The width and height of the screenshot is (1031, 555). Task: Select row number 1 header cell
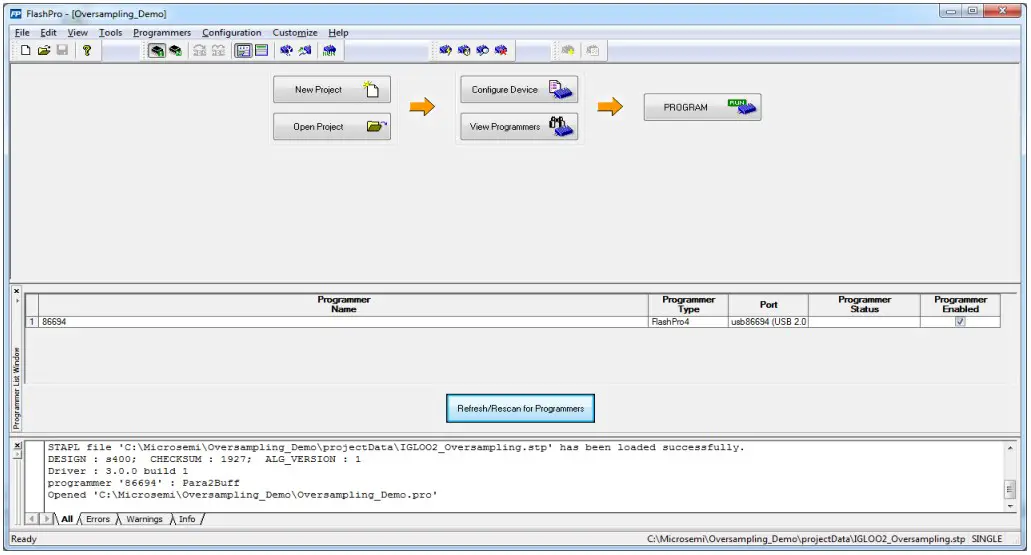point(32,322)
